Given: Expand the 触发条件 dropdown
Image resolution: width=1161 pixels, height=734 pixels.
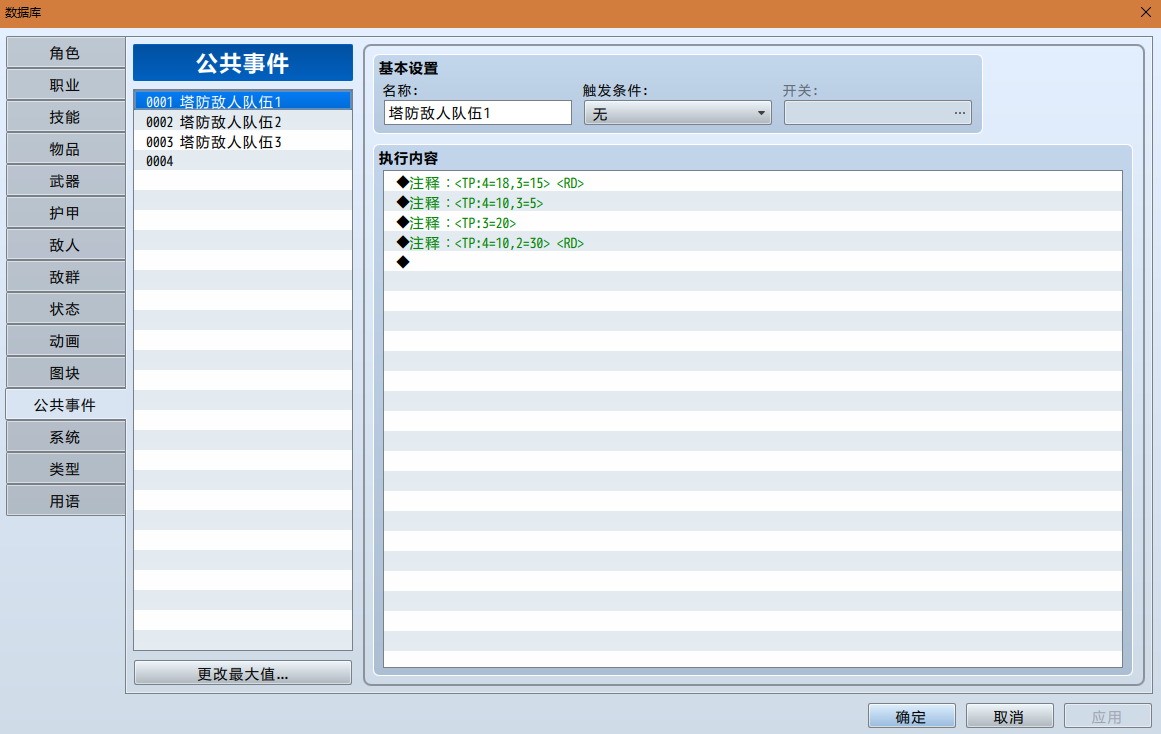Looking at the screenshot, I should click(x=677, y=113).
